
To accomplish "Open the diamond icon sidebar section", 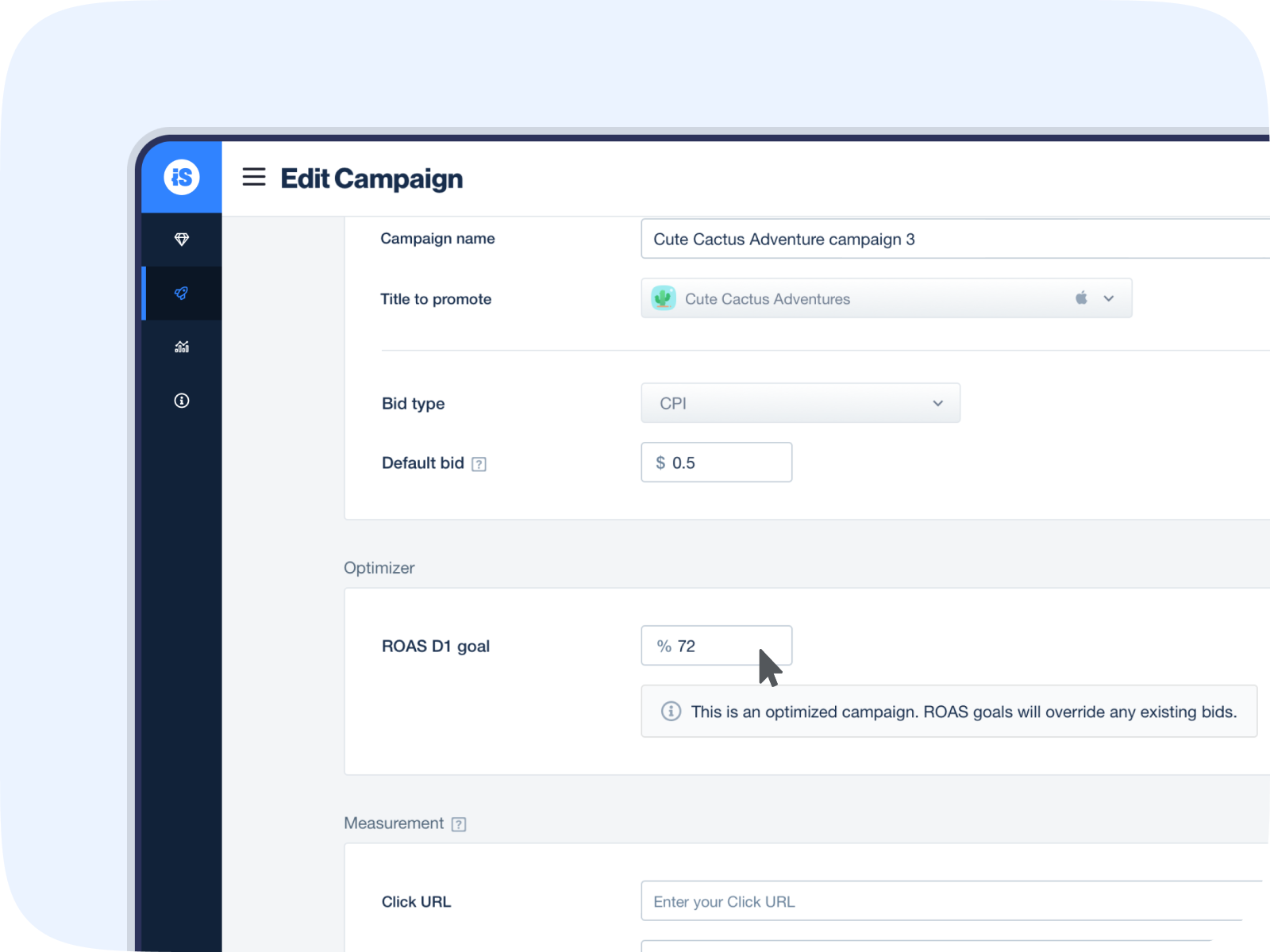I will (182, 240).
